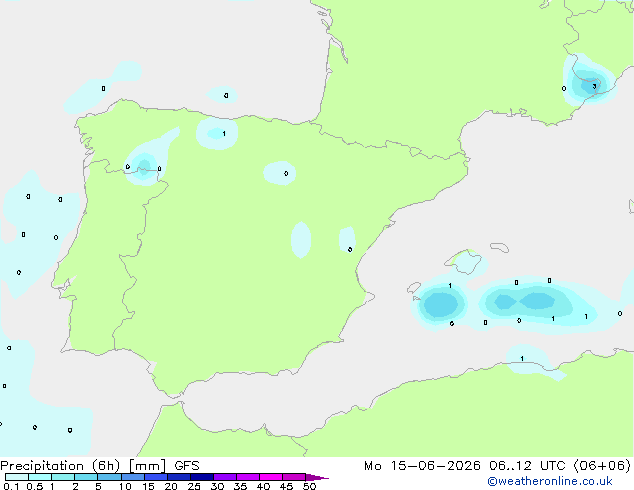Pick the legend swatch between 20 and 25
This screenshot has height=490, width=634.
[179, 477]
